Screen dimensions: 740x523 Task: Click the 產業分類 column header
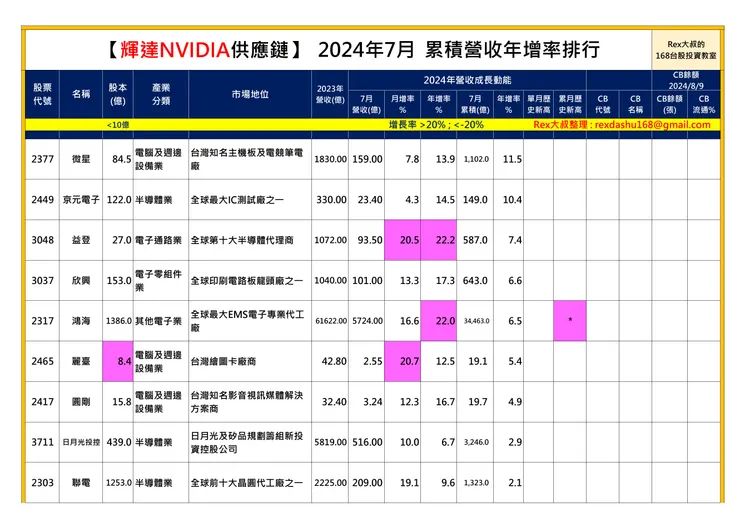161,94
